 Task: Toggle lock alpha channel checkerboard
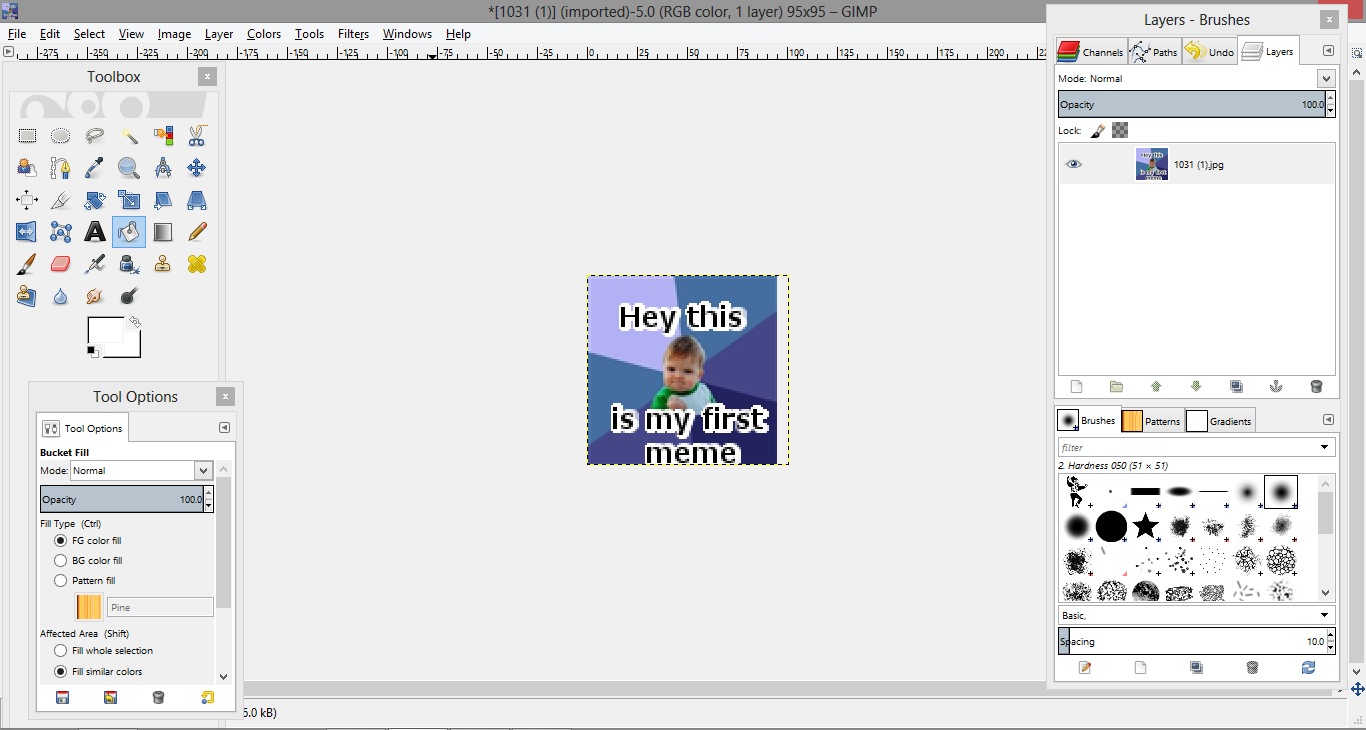point(1120,130)
